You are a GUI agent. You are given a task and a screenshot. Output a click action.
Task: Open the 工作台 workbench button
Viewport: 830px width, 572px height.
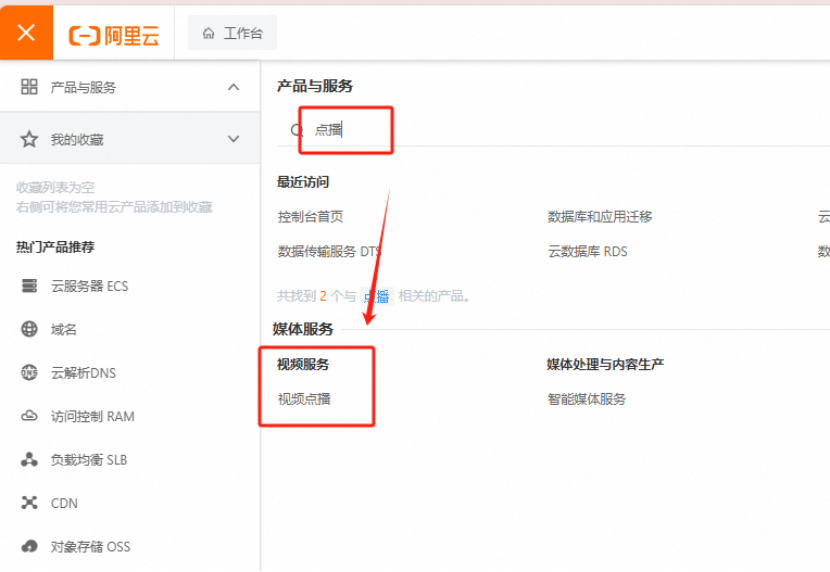tap(232, 33)
